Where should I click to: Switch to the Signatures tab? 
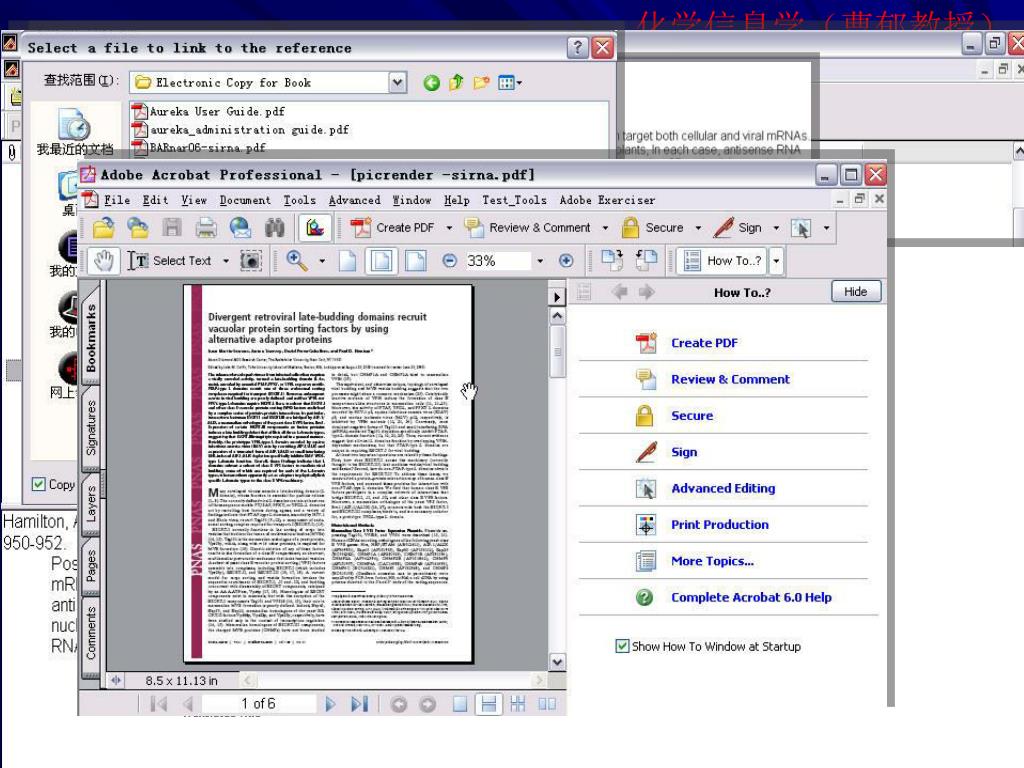coord(91,427)
